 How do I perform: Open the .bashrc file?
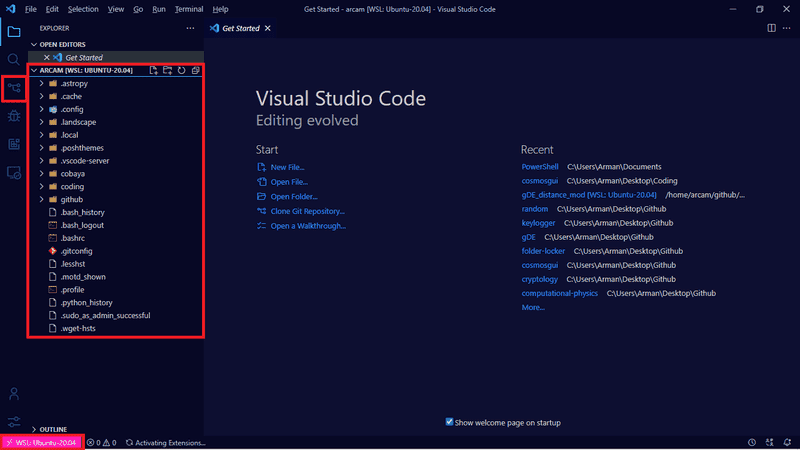pyautogui.click(x=72, y=238)
